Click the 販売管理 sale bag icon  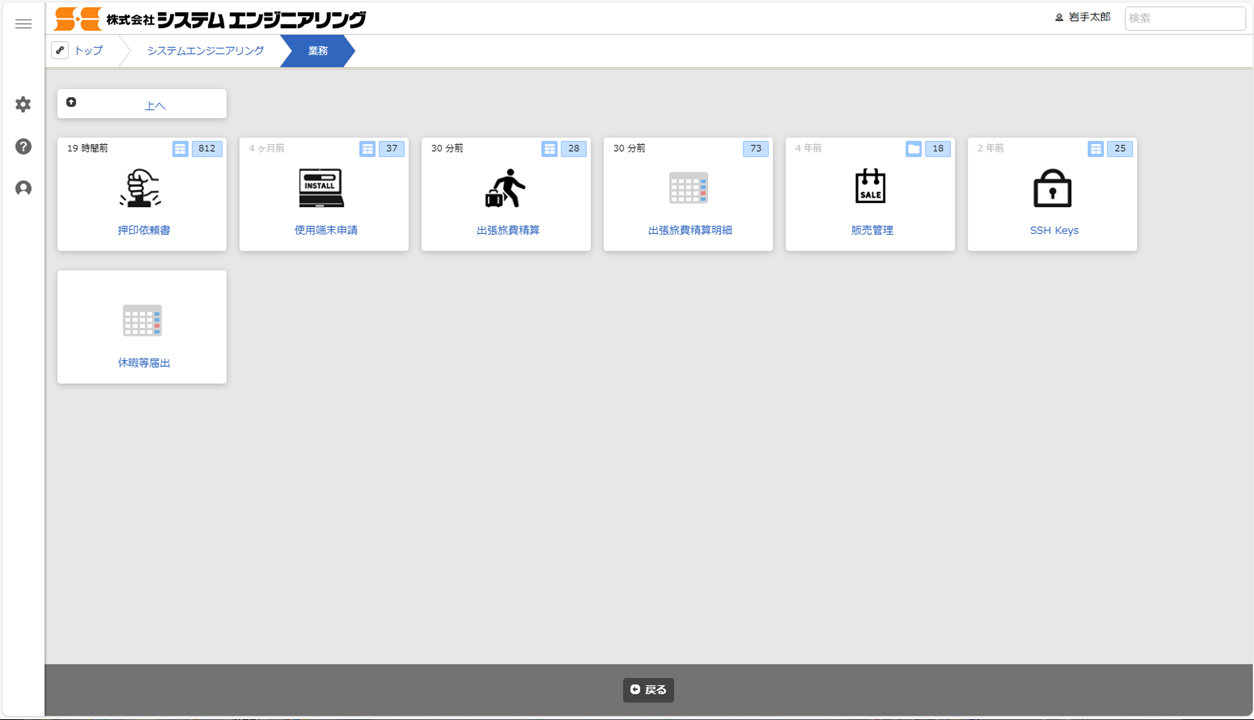tap(870, 188)
